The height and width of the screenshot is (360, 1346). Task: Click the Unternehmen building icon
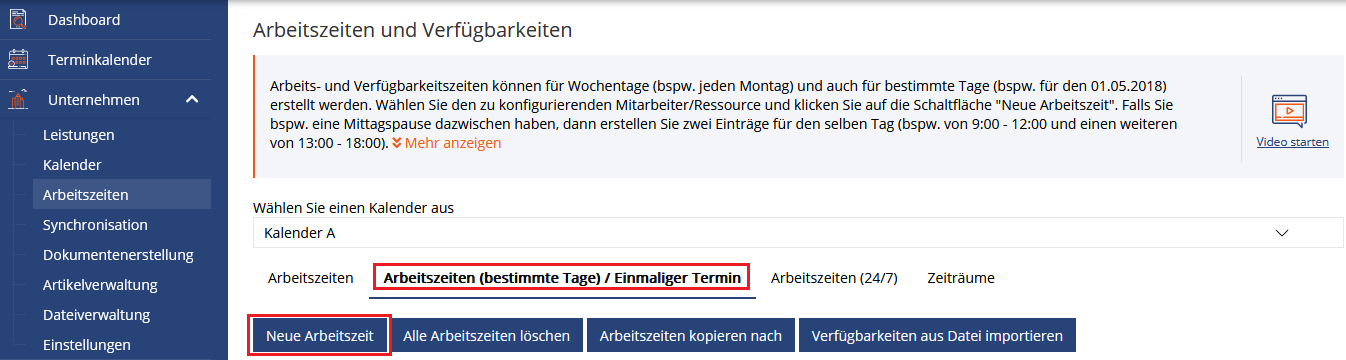tap(18, 100)
